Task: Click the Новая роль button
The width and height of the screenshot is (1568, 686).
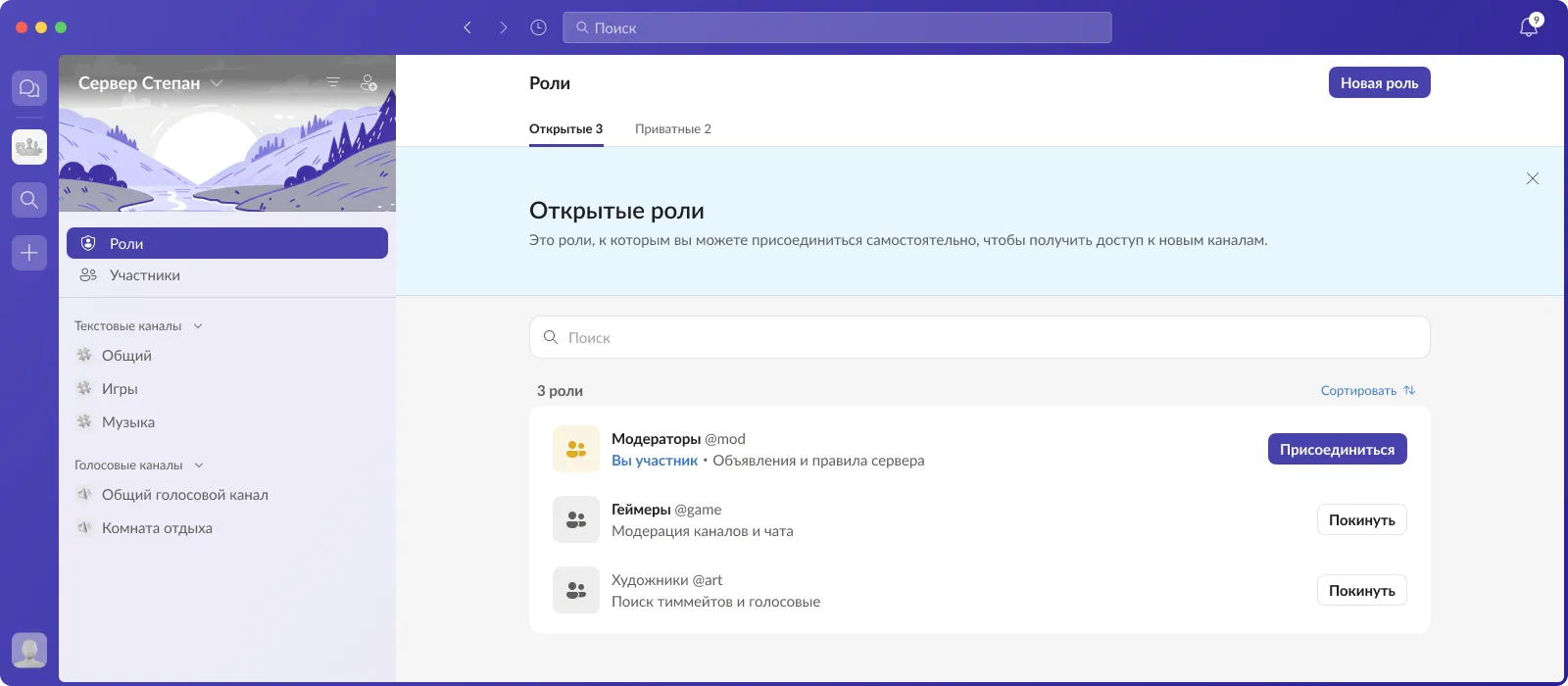Action: coord(1380,82)
